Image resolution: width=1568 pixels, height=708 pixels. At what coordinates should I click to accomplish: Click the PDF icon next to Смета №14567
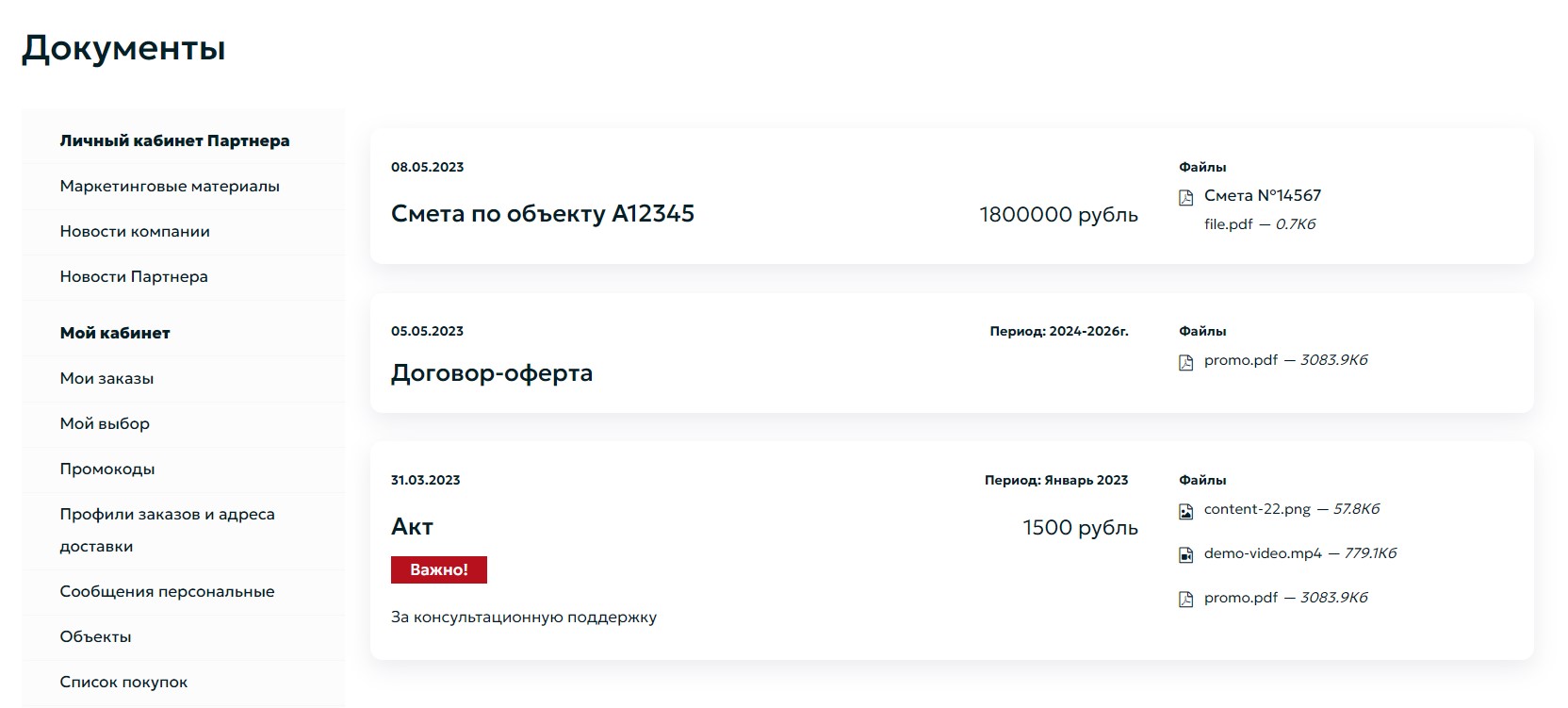[1184, 196]
